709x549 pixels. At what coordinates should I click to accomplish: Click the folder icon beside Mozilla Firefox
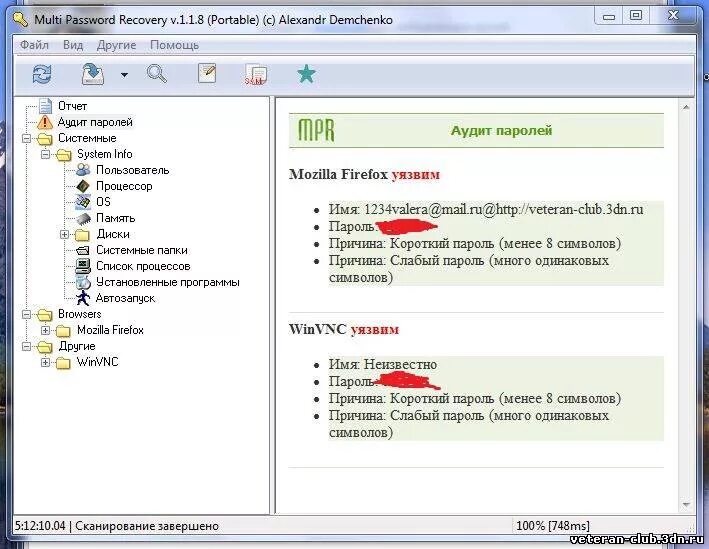[63, 331]
